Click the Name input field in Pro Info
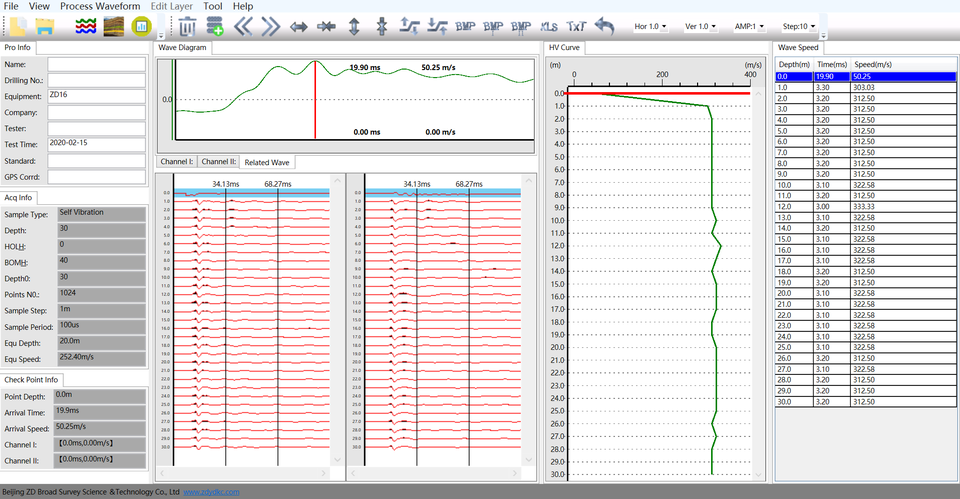This screenshot has width=960, height=499. click(96, 65)
